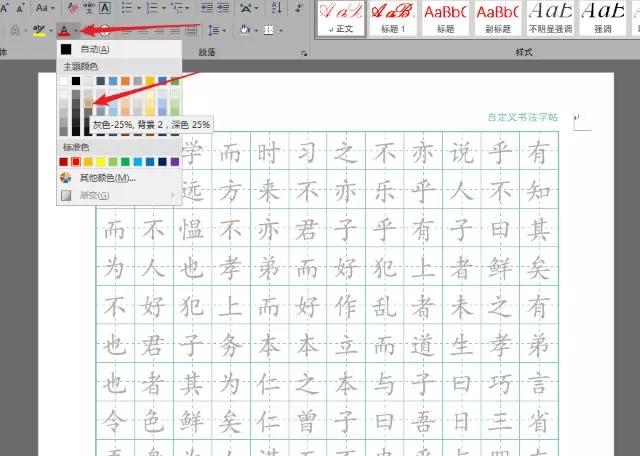
Task: Pick the white theme color swatch
Action: (x=64, y=81)
